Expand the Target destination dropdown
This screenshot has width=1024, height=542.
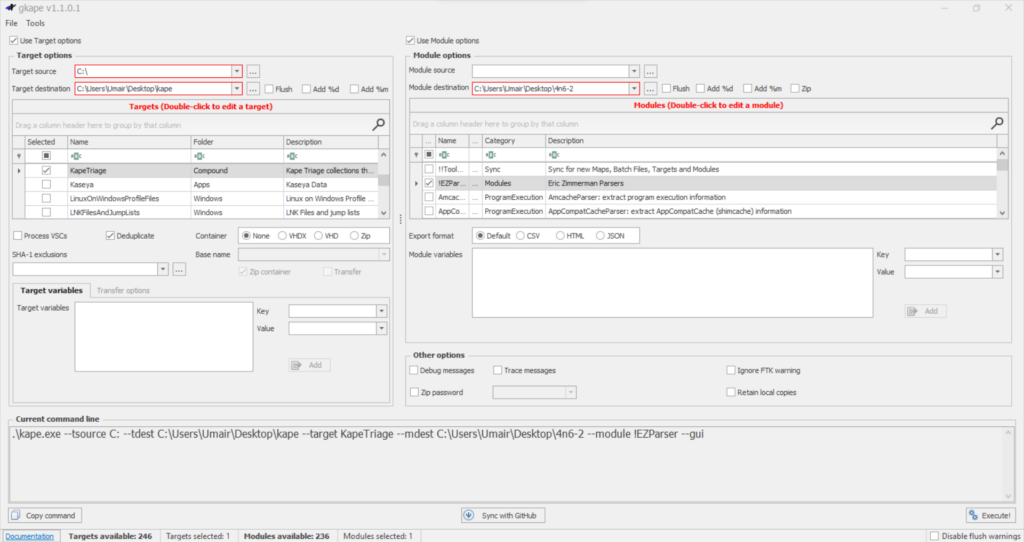[236, 89]
